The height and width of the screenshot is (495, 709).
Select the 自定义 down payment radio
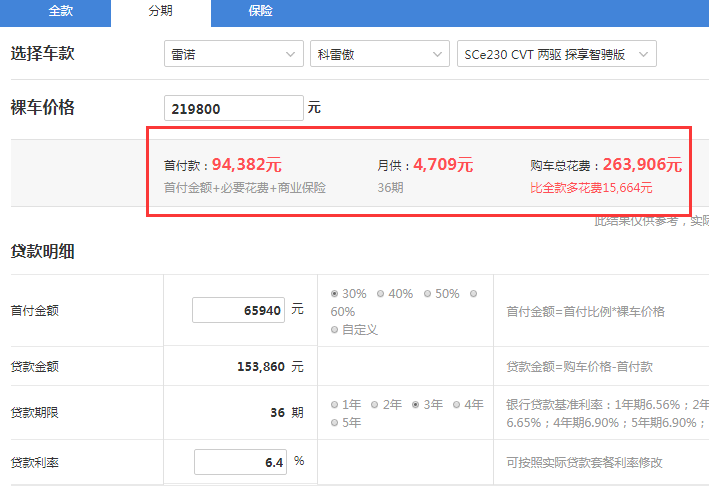pos(335,330)
